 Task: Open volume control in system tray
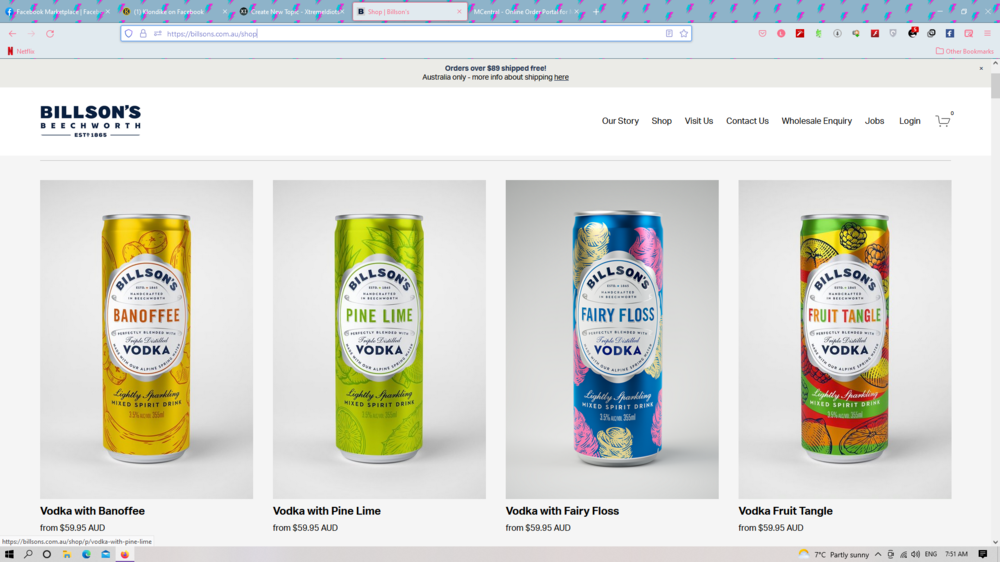tap(916, 554)
